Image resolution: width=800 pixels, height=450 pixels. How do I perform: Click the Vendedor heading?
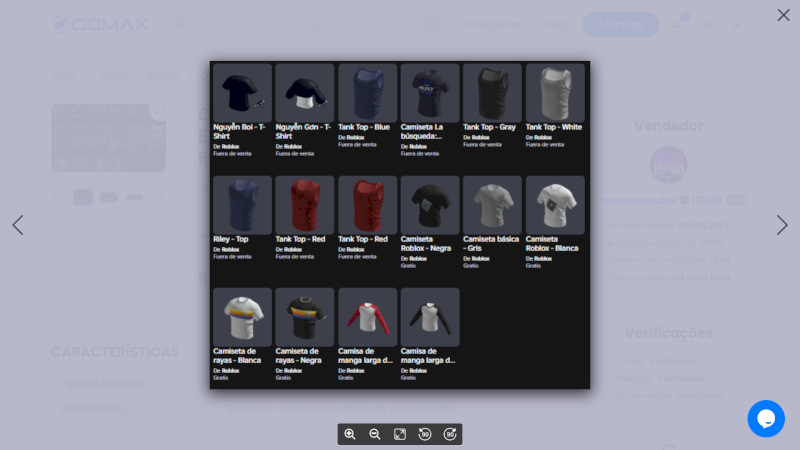668,126
